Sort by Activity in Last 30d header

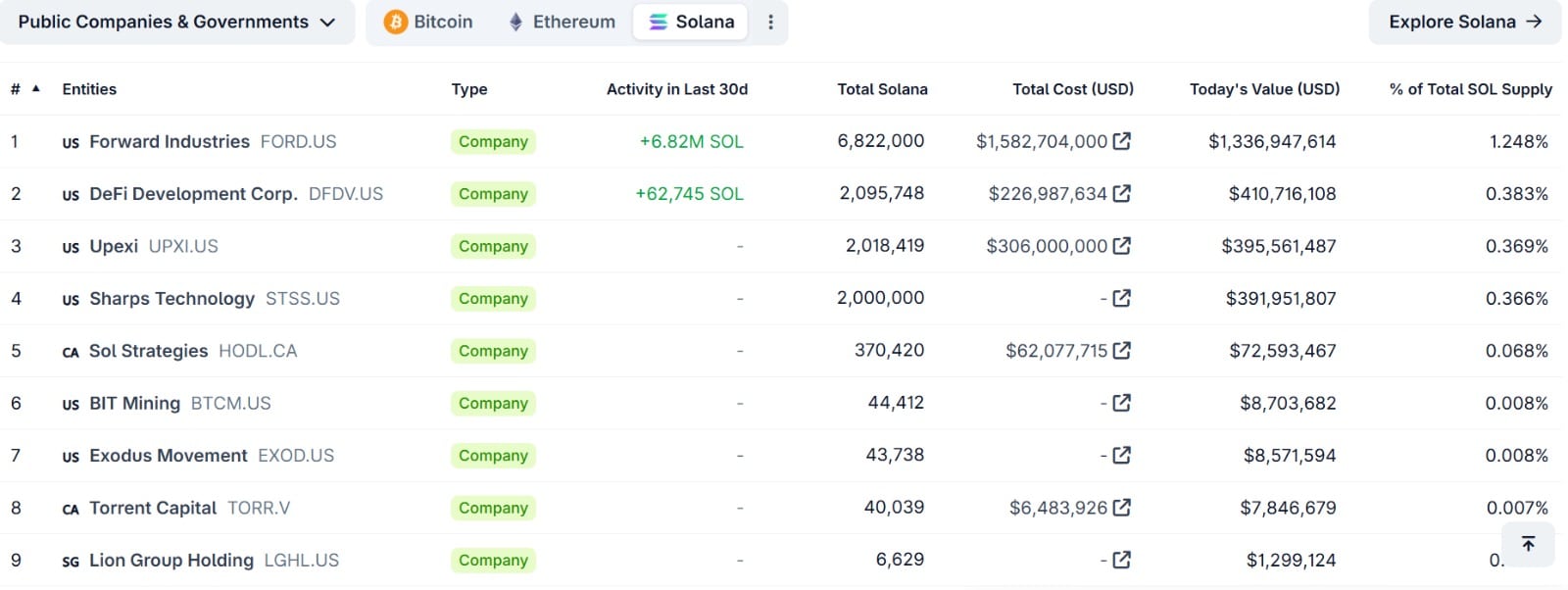(x=677, y=88)
